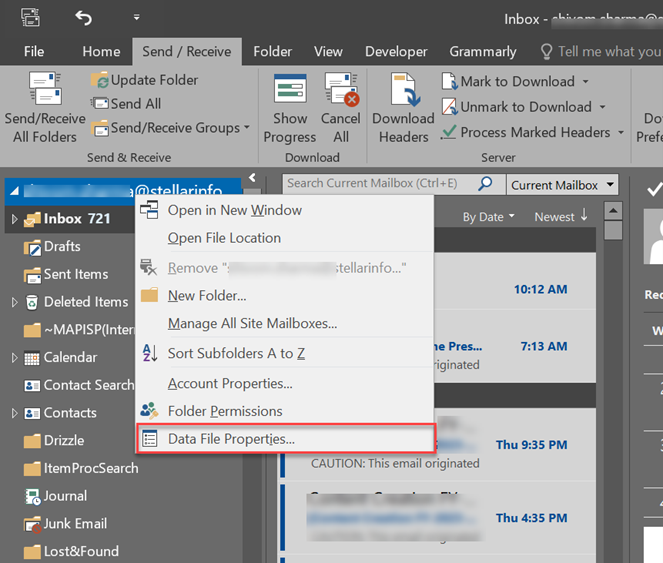Open the Thu 4:35 PM message
The width and height of the screenshot is (663, 563).
[437, 518]
